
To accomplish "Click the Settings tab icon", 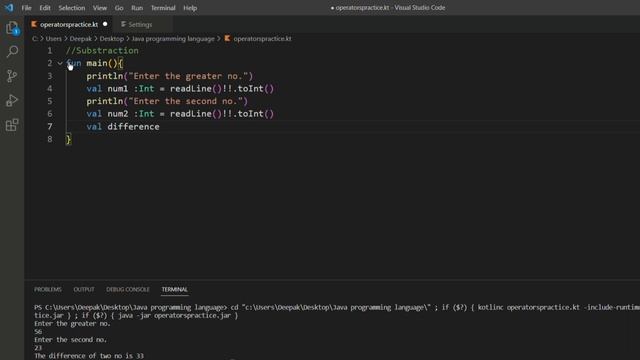I will pos(123,24).
